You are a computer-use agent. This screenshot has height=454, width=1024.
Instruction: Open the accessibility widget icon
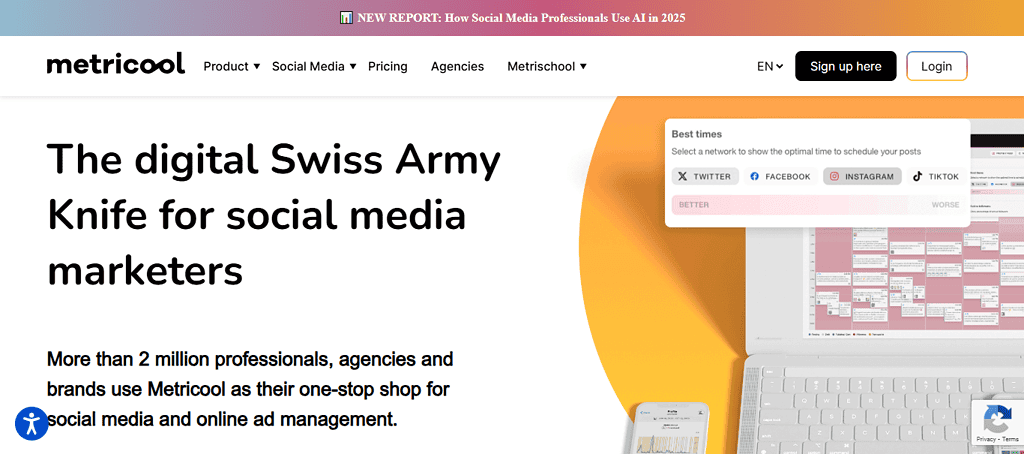pos(32,423)
